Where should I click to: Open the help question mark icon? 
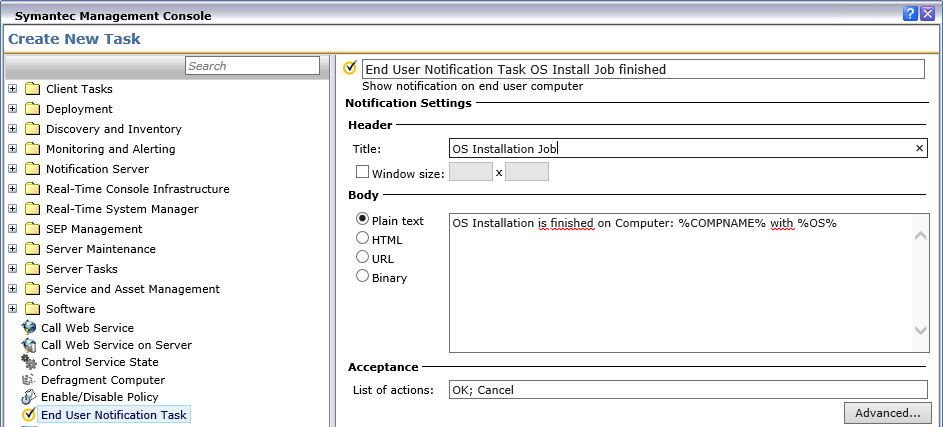[x=911, y=13]
